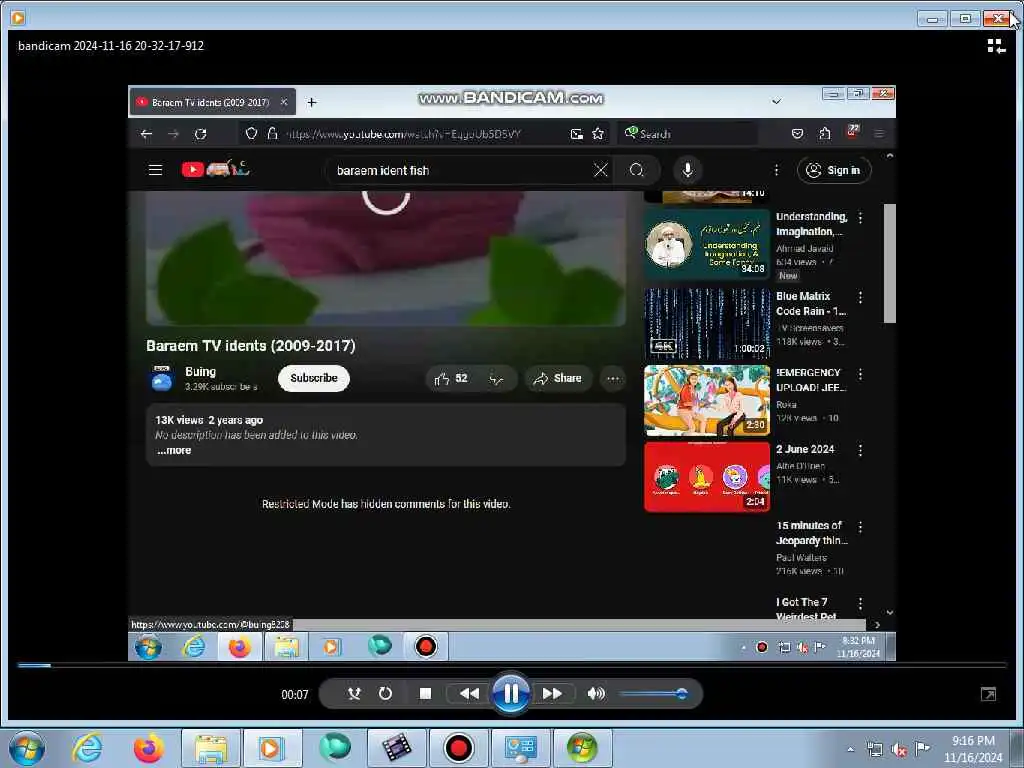Click the 00:07 elapsed time display
This screenshot has height=768, width=1024.
(x=295, y=695)
